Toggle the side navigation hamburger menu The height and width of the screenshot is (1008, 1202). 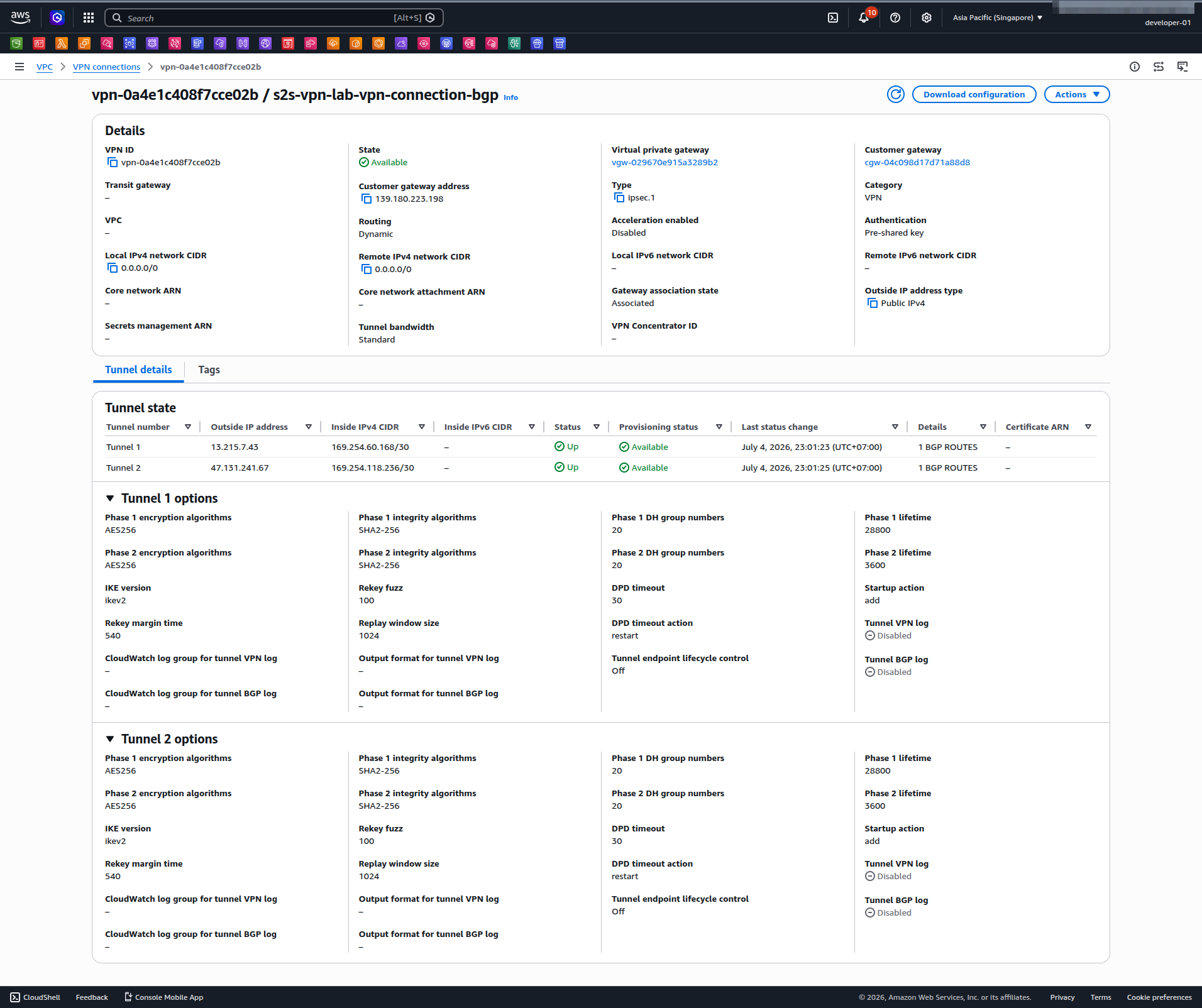[x=19, y=67]
